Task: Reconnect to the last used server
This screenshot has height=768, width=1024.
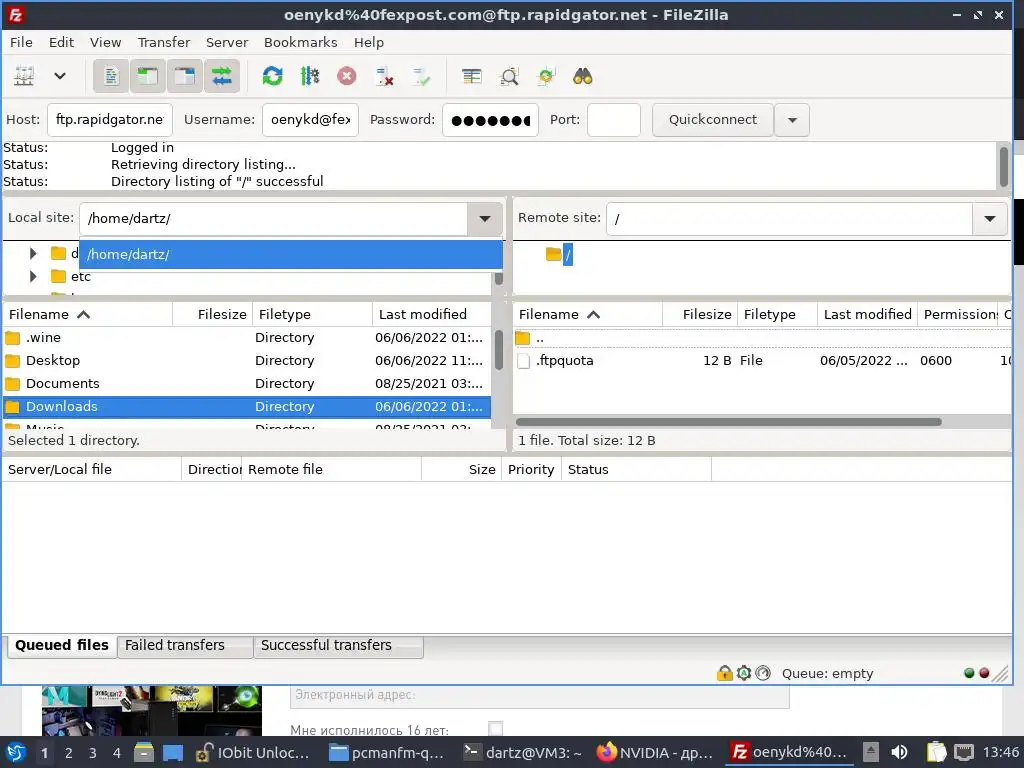Action: 421,76
